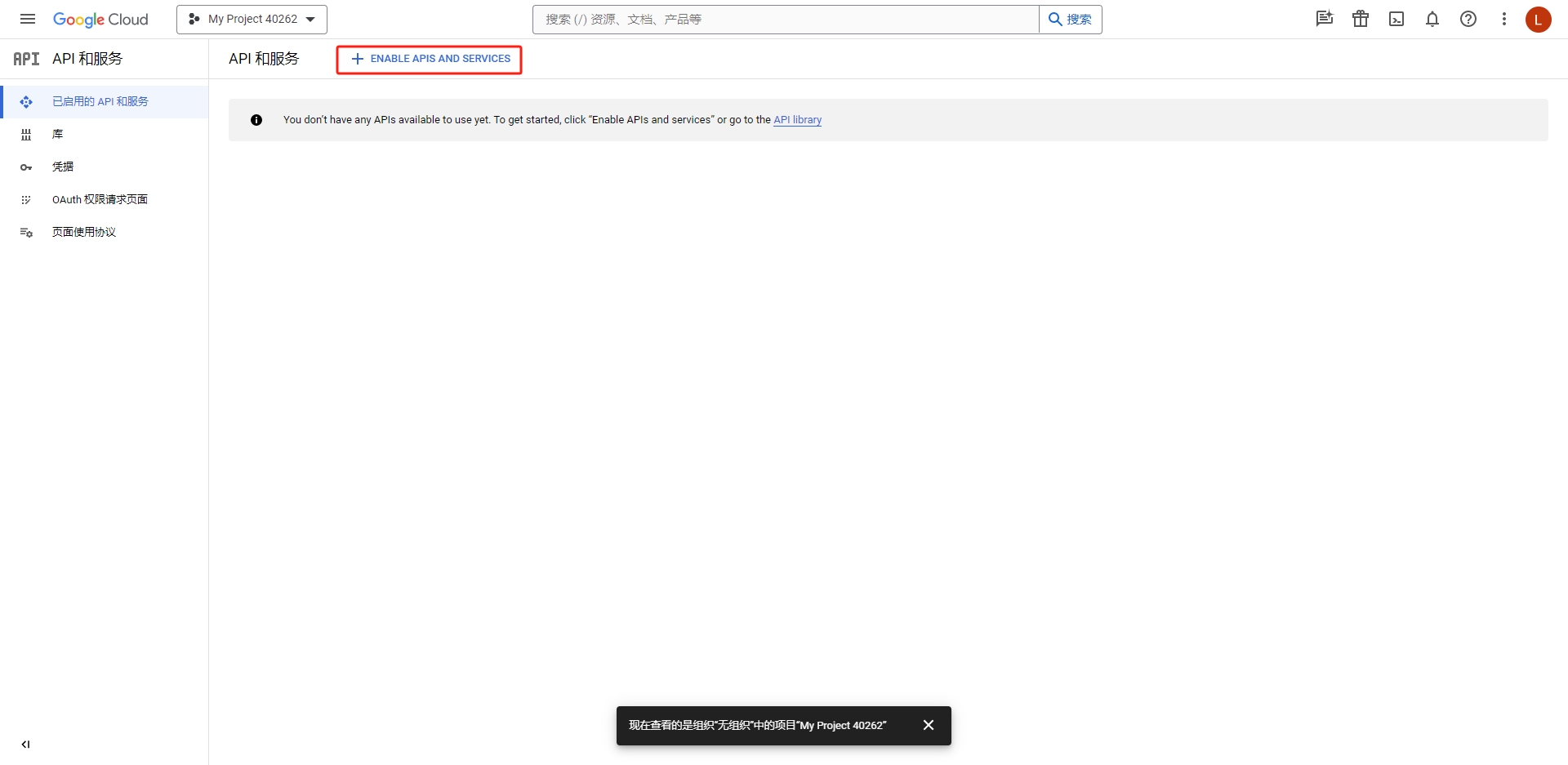This screenshot has height=765, width=1568.
Task: Click the enabled APIs diamond icon
Action: tap(26, 102)
